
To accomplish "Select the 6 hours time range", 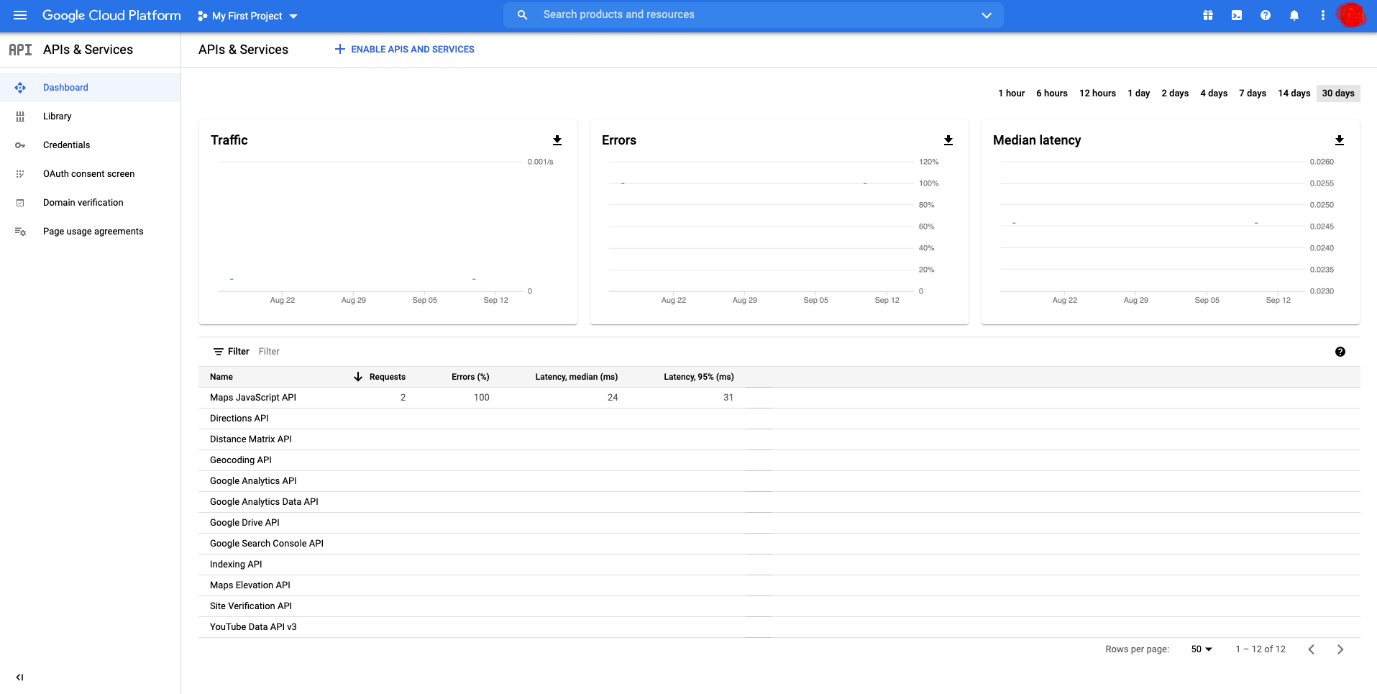I will (1052, 93).
